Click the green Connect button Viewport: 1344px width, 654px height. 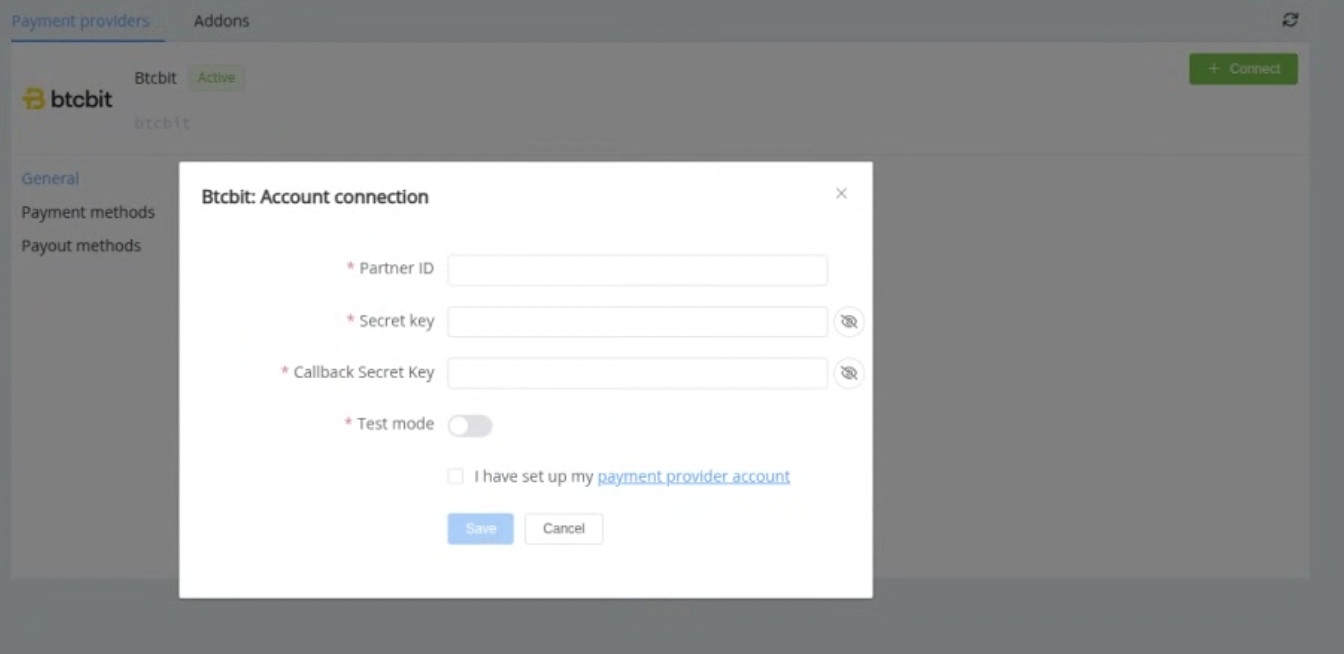[x=1243, y=69]
